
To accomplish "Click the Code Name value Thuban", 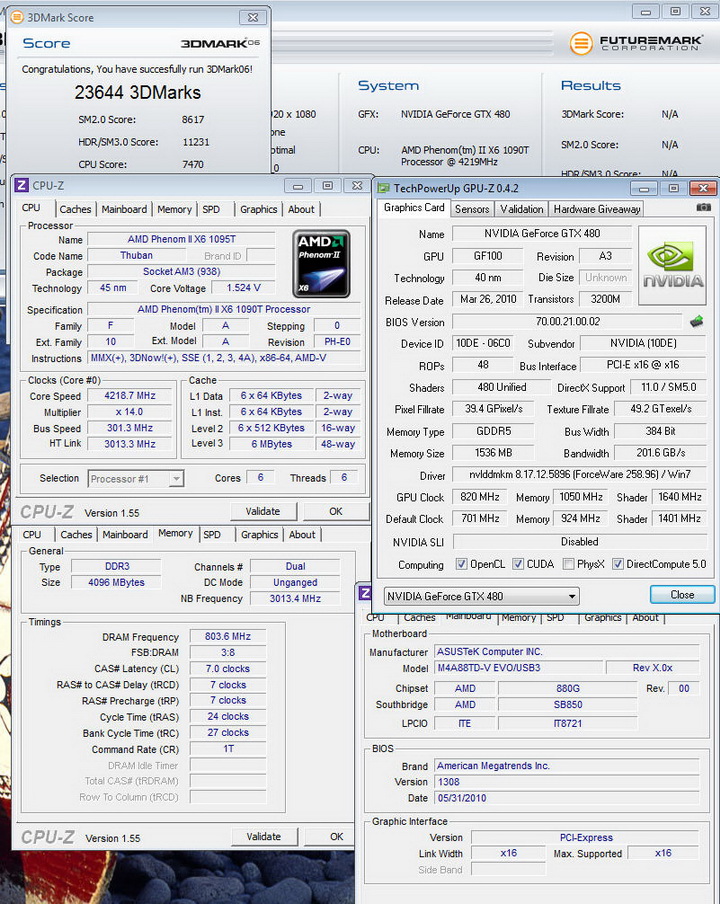I will click(137, 255).
